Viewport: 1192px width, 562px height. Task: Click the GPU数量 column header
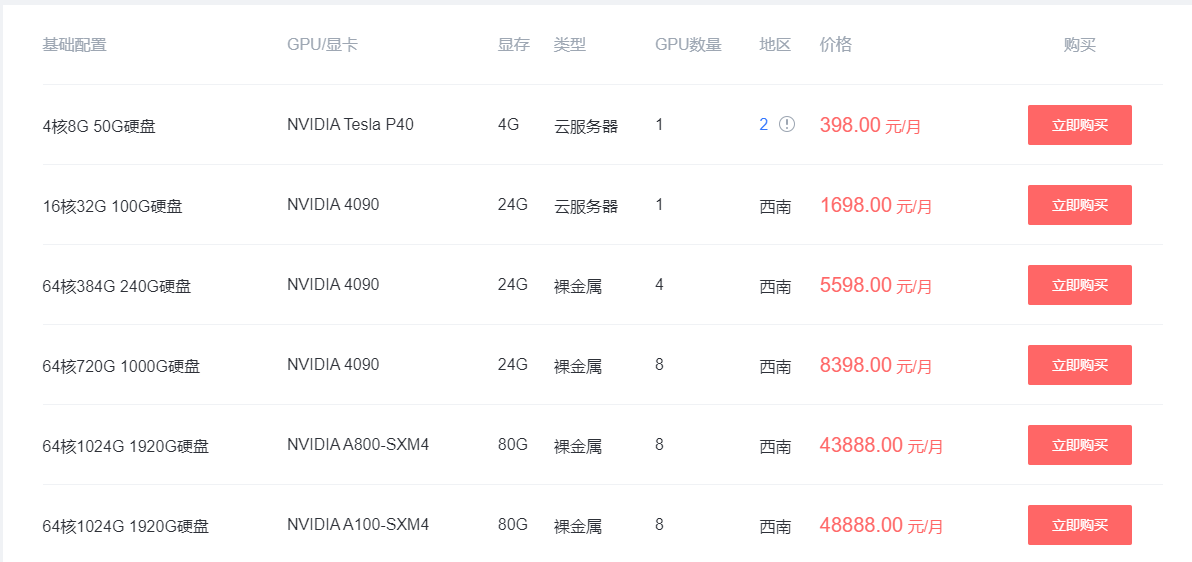point(689,45)
